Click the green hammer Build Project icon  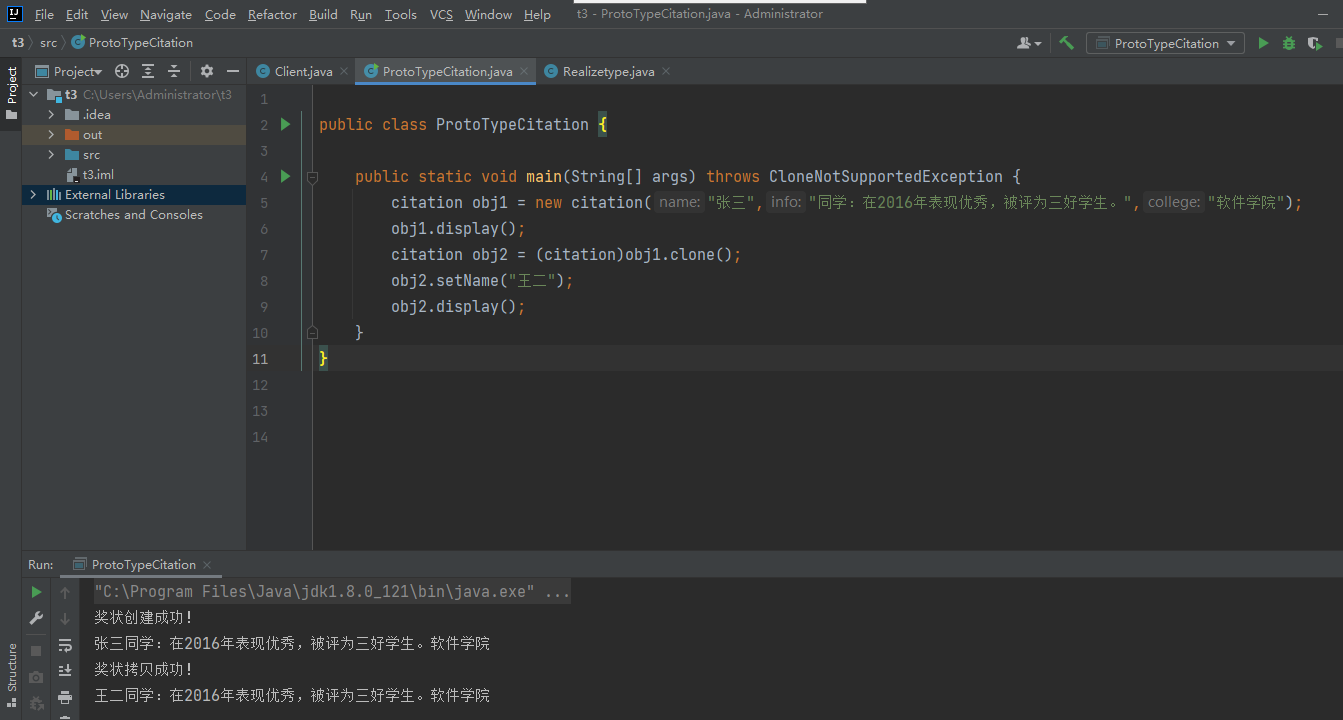pos(1067,43)
